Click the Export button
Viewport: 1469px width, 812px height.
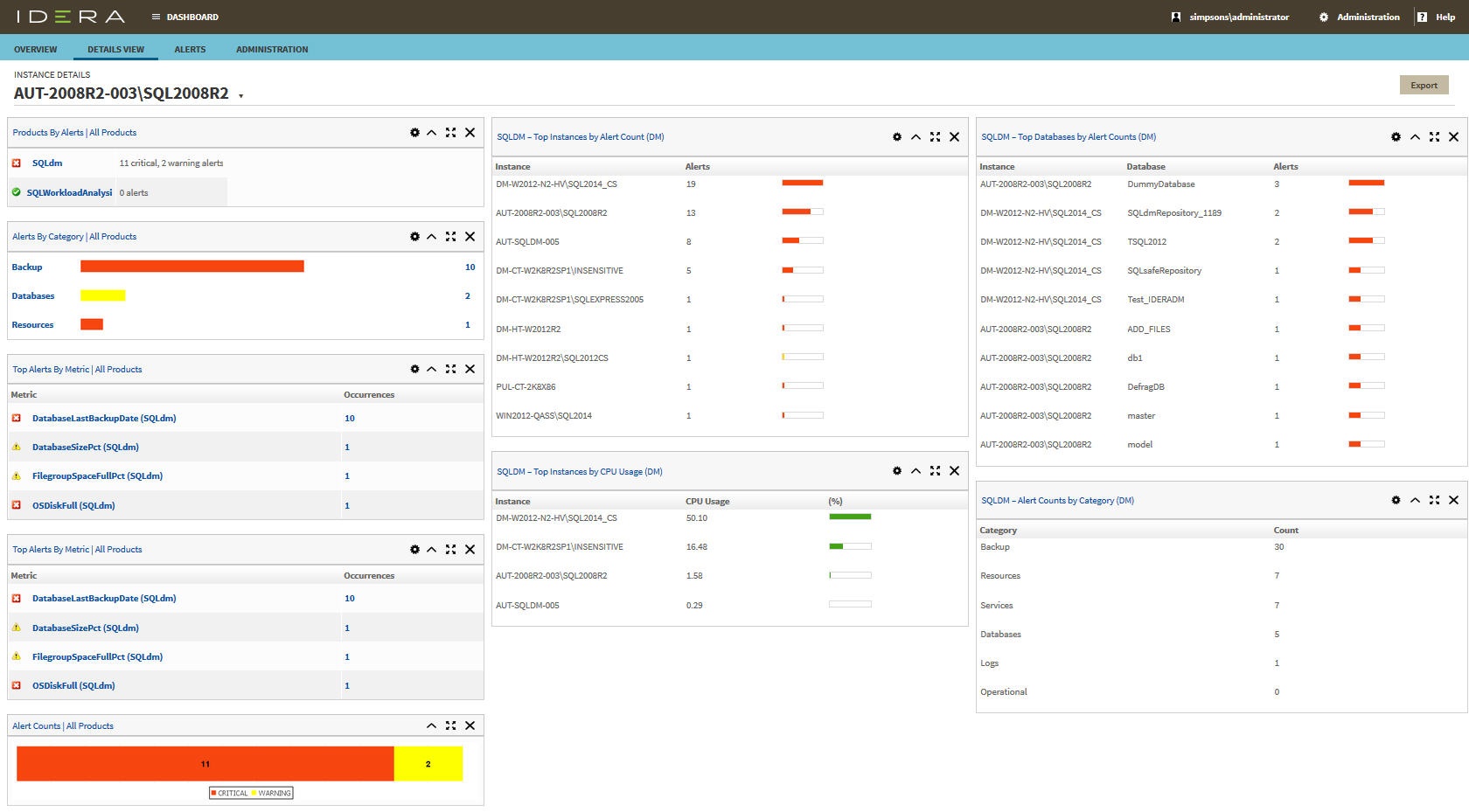(1424, 86)
